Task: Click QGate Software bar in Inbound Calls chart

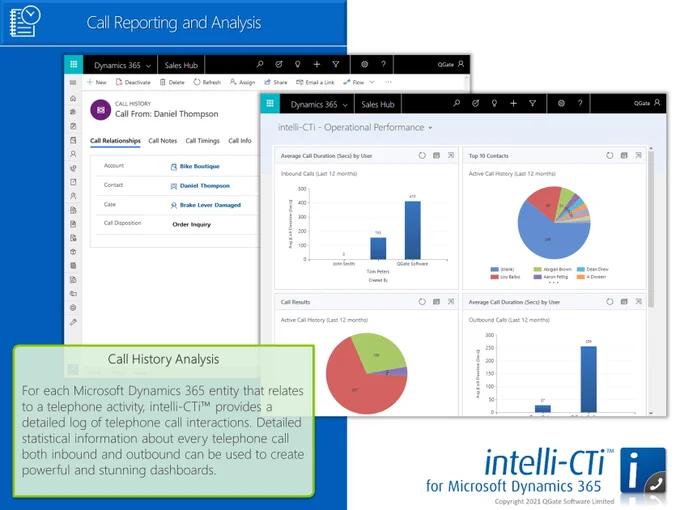Action: 412,230
